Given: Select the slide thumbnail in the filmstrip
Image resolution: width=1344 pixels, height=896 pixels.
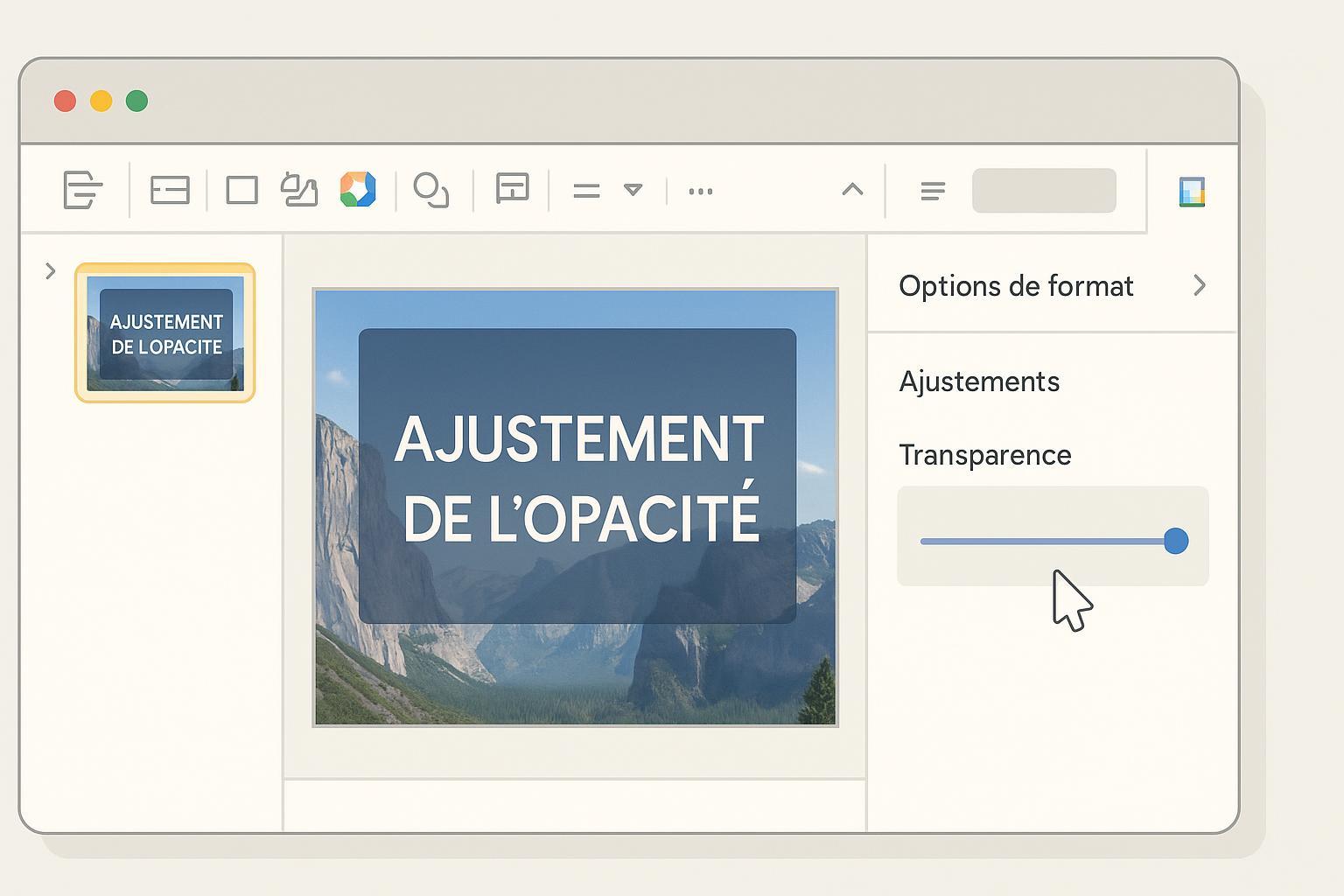Looking at the screenshot, I should coord(165,333).
